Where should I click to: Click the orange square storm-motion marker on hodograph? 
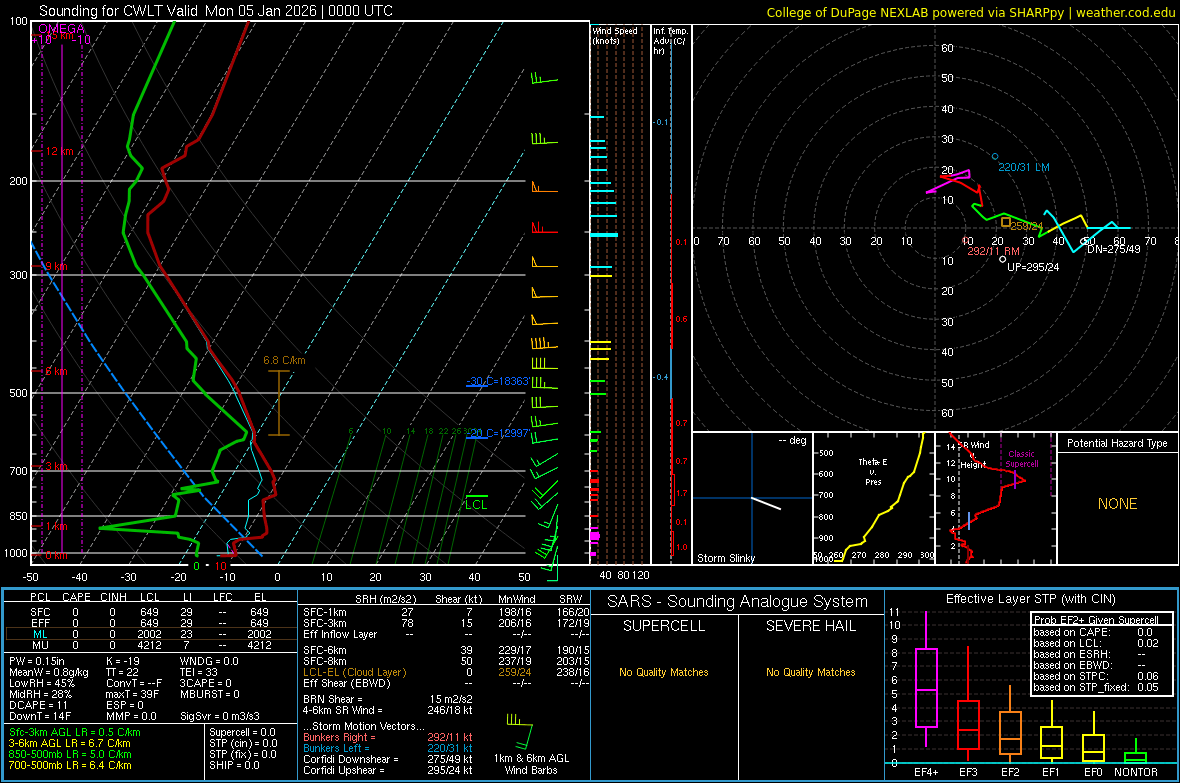pyautogui.click(x=1005, y=222)
